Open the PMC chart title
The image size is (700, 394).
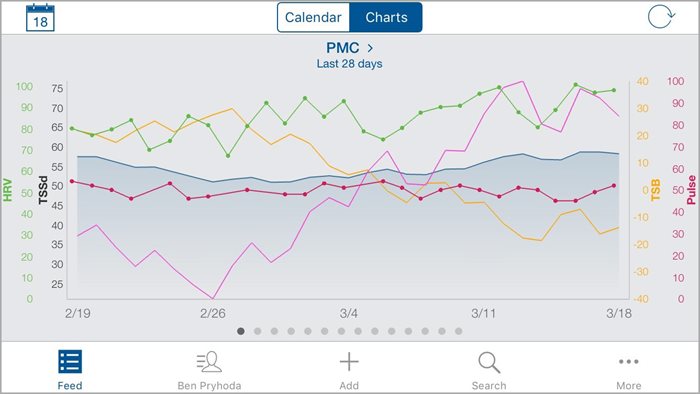(342, 48)
